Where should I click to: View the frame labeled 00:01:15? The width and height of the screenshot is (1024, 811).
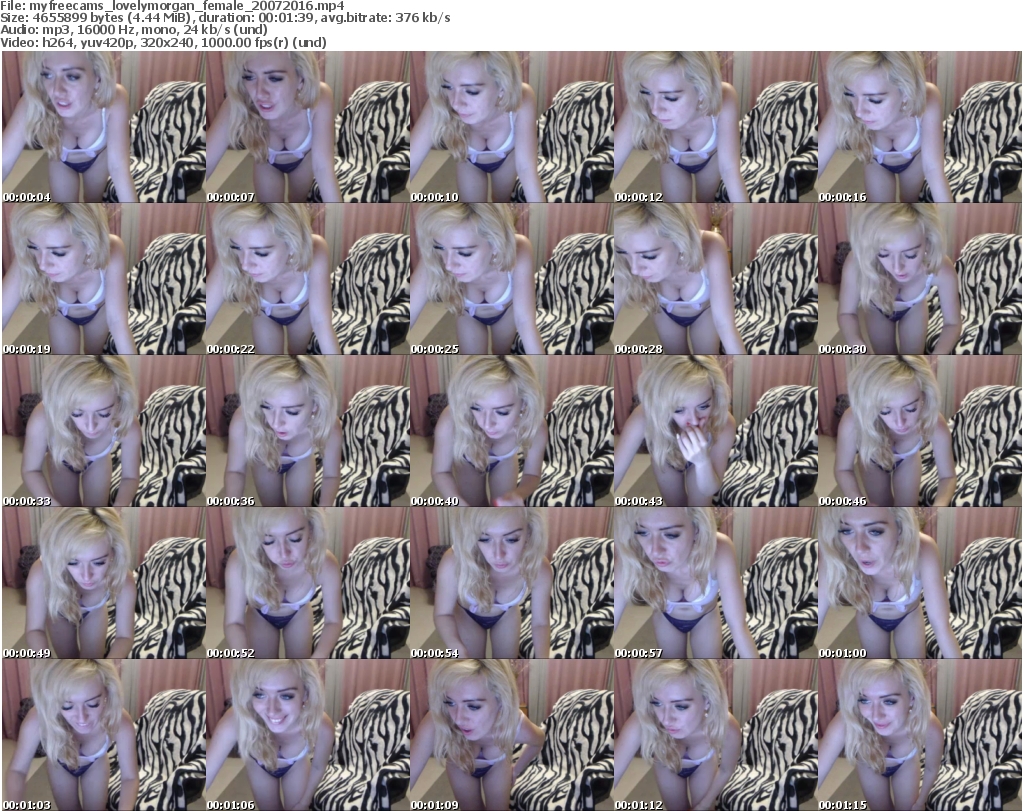[920, 735]
